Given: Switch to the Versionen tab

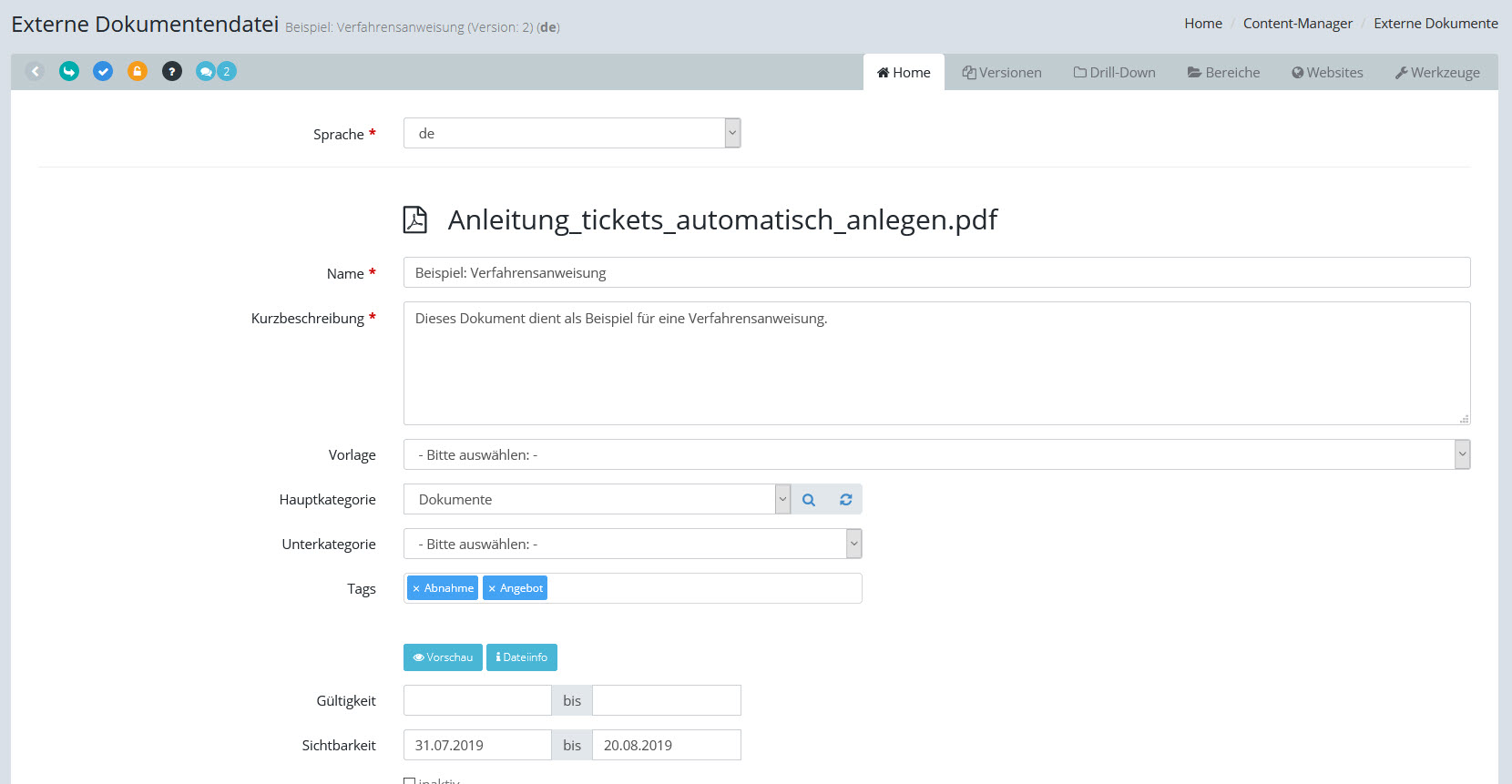Looking at the screenshot, I should (1002, 73).
